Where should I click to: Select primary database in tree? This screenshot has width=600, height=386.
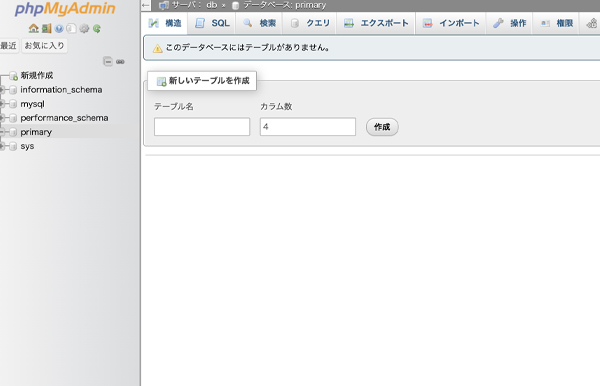click(x=36, y=132)
